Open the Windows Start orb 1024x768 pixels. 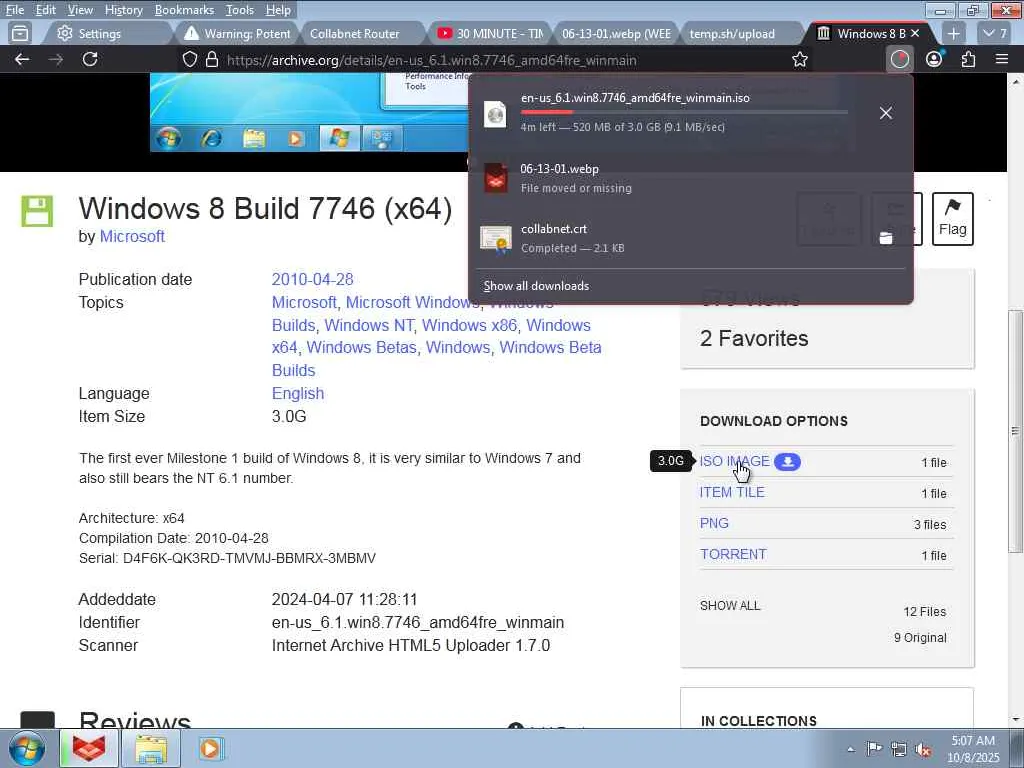pyautogui.click(x=27, y=748)
